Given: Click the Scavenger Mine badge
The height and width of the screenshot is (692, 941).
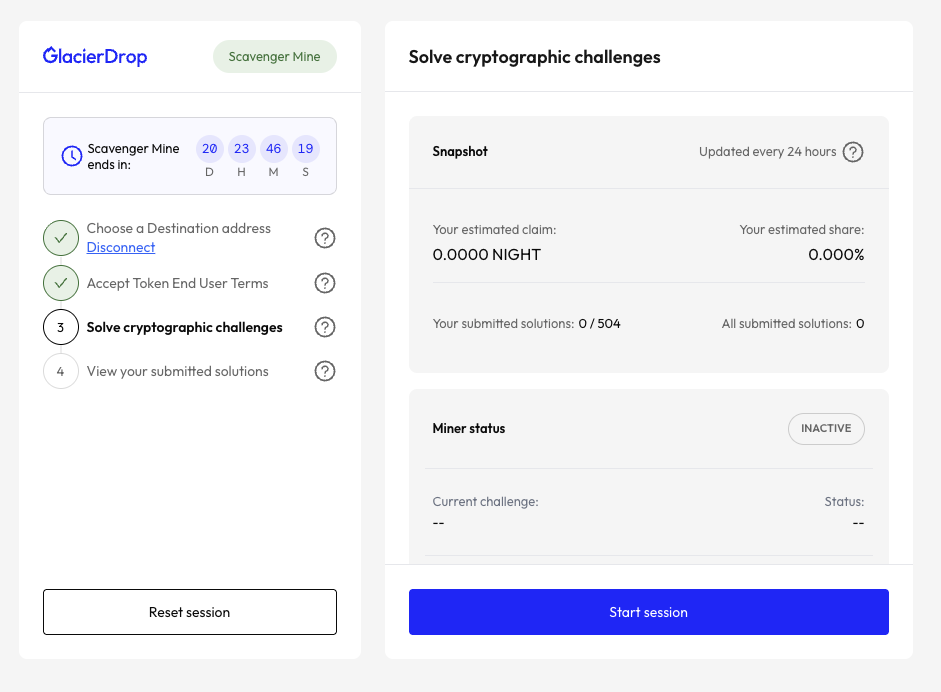Looking at the screenshot, I should (x=274, y=57).
